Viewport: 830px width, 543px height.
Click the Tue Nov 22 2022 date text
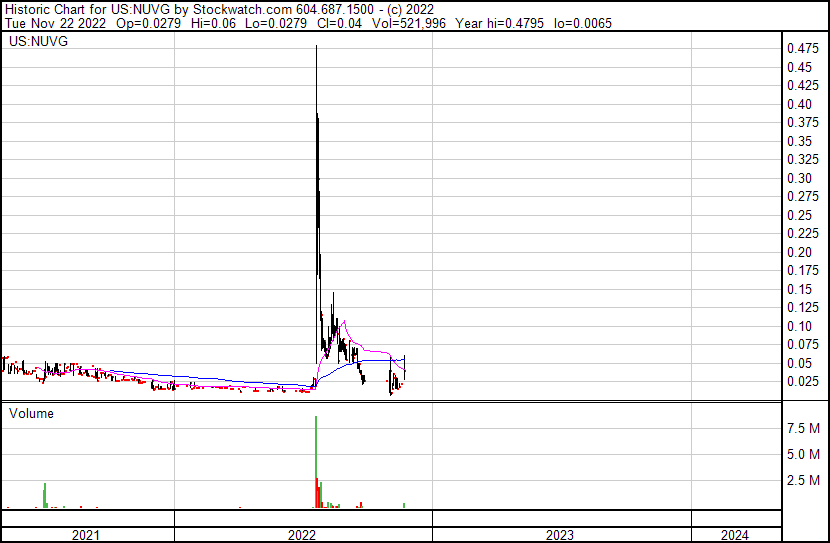click(51, 23)
